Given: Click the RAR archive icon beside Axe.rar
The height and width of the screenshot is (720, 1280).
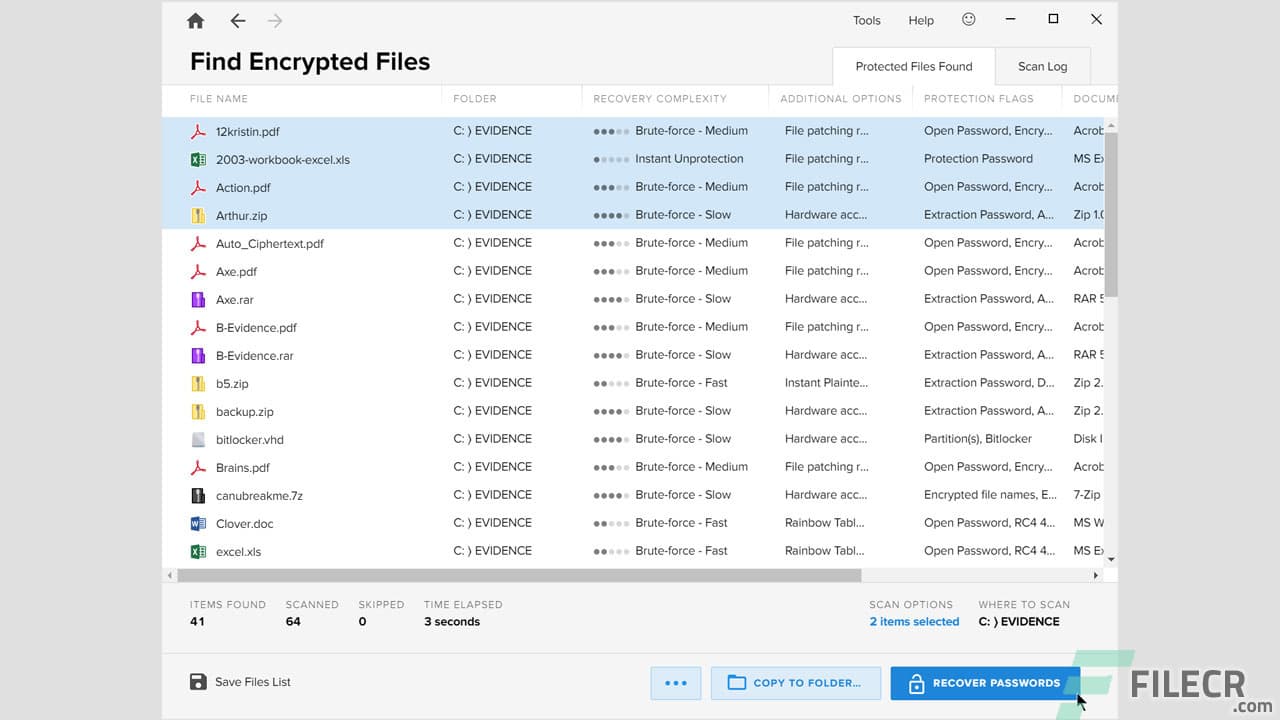Looking at the screenshot, I should (x=200, y=299).
